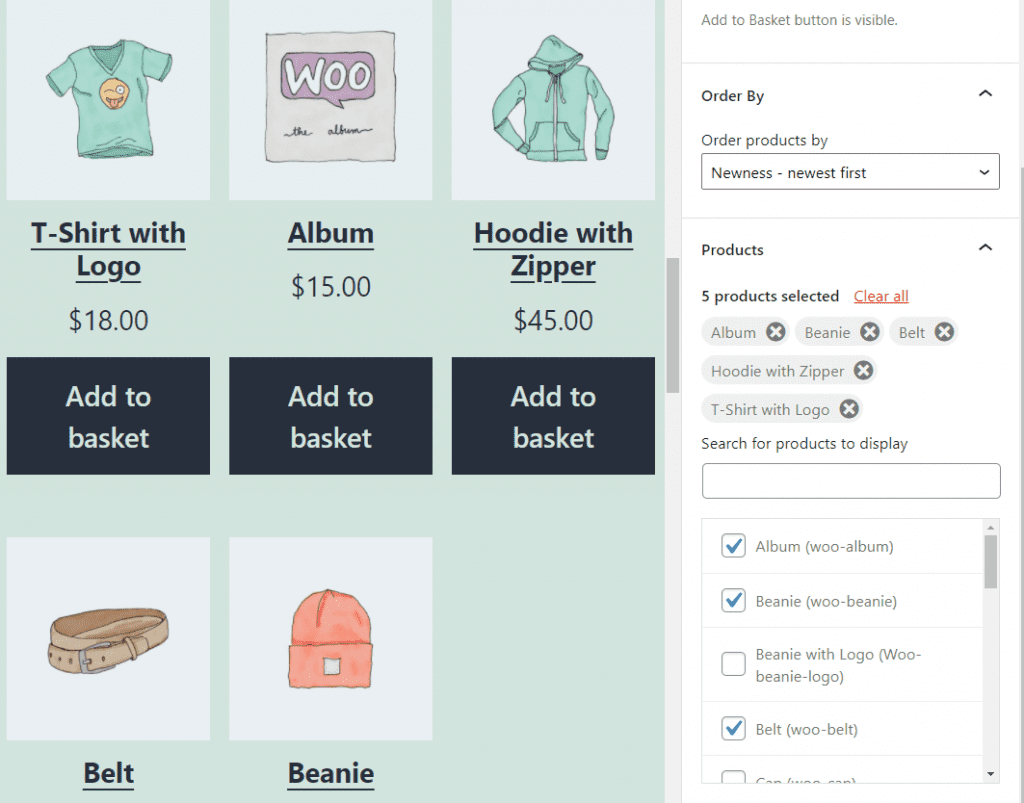
Task: Uncheck Belt (woo-belt) checkbox
Action: click(x=733, y=728)
